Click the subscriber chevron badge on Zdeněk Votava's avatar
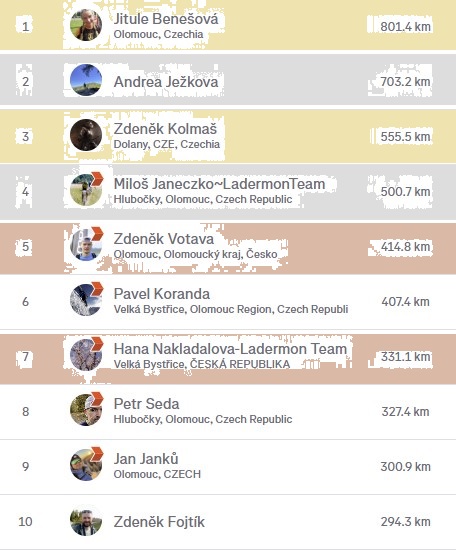This screenshot has height=550, width=456. [x=97, y=233]
